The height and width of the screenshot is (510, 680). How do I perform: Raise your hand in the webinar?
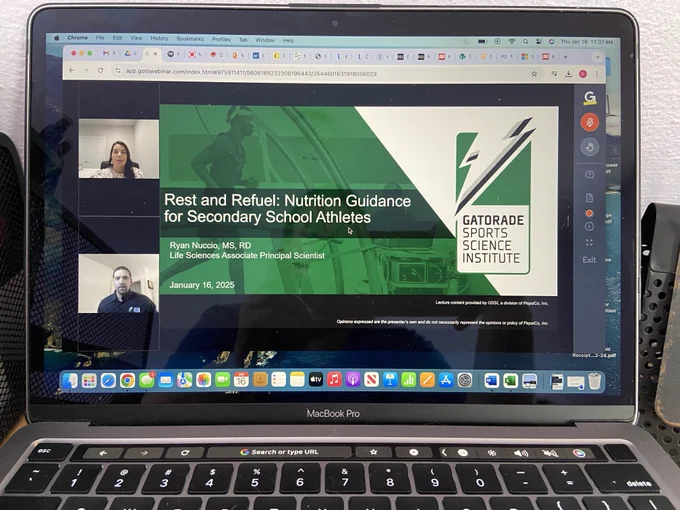click(x=589, y=147)
